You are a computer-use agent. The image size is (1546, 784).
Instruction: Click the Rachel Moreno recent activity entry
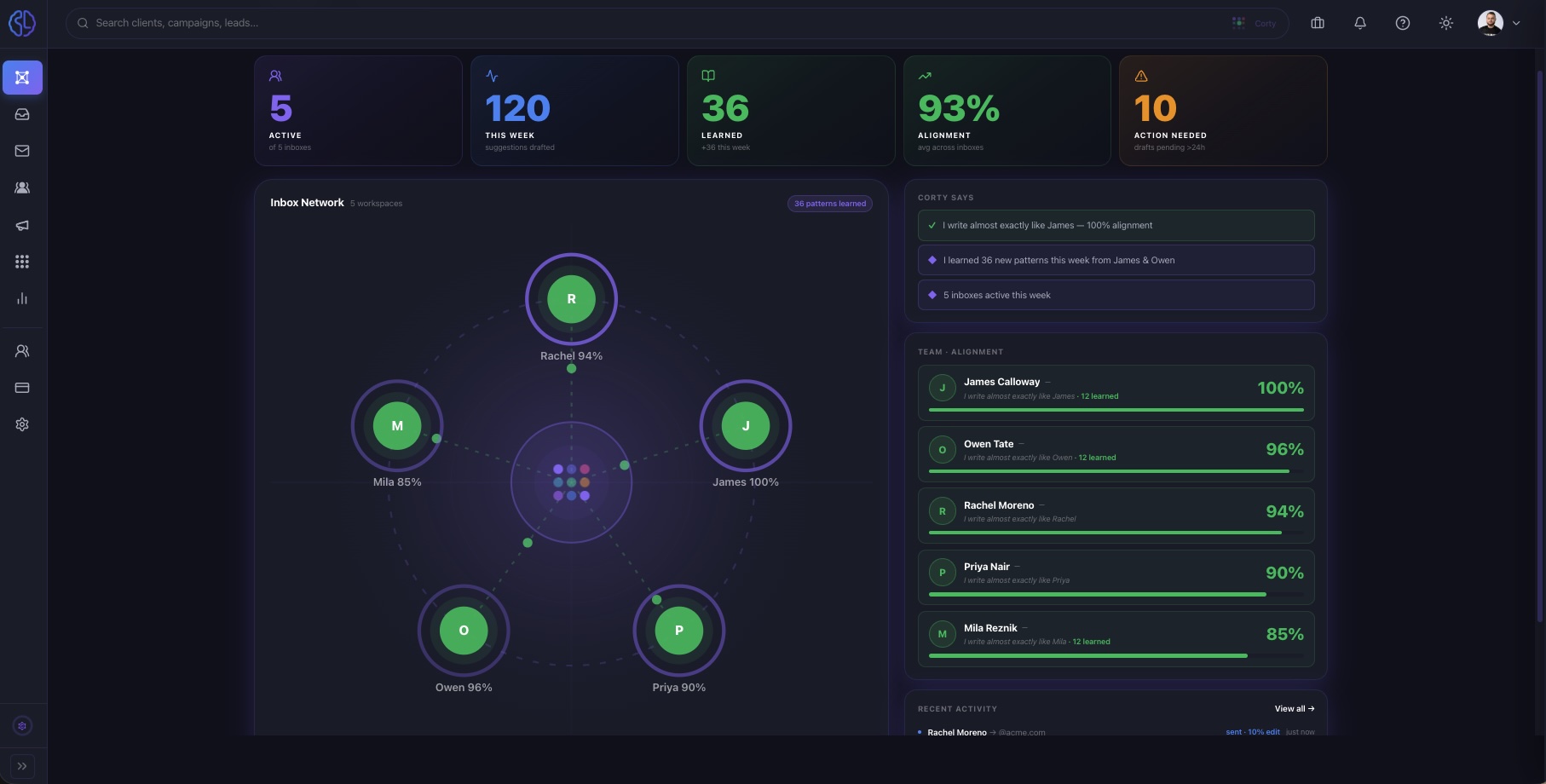coord(1116,732)
